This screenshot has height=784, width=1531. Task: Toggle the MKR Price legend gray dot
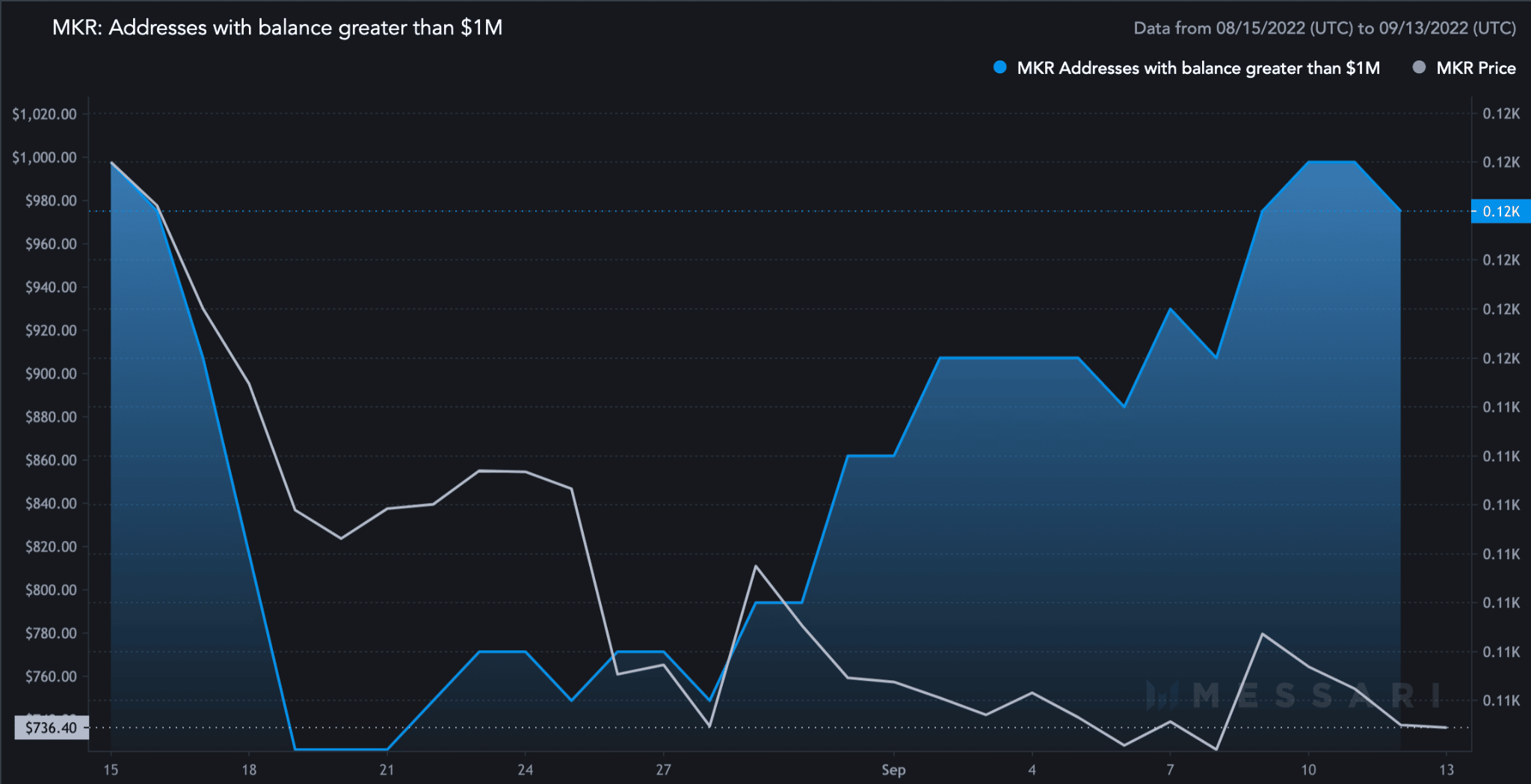[x=1419, y=67]
